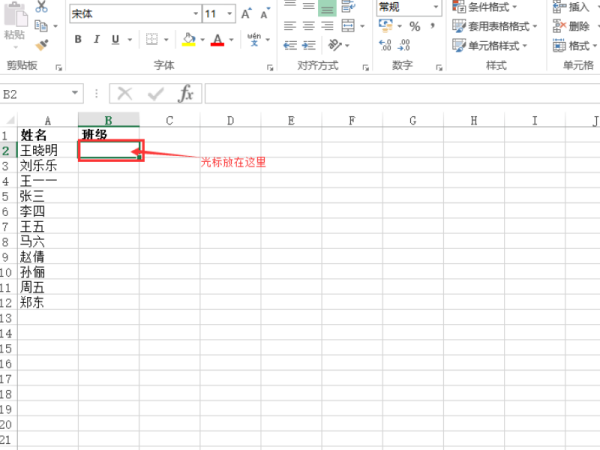Select the Format Painter brush
600x450 pixels.
coord(42,45)
